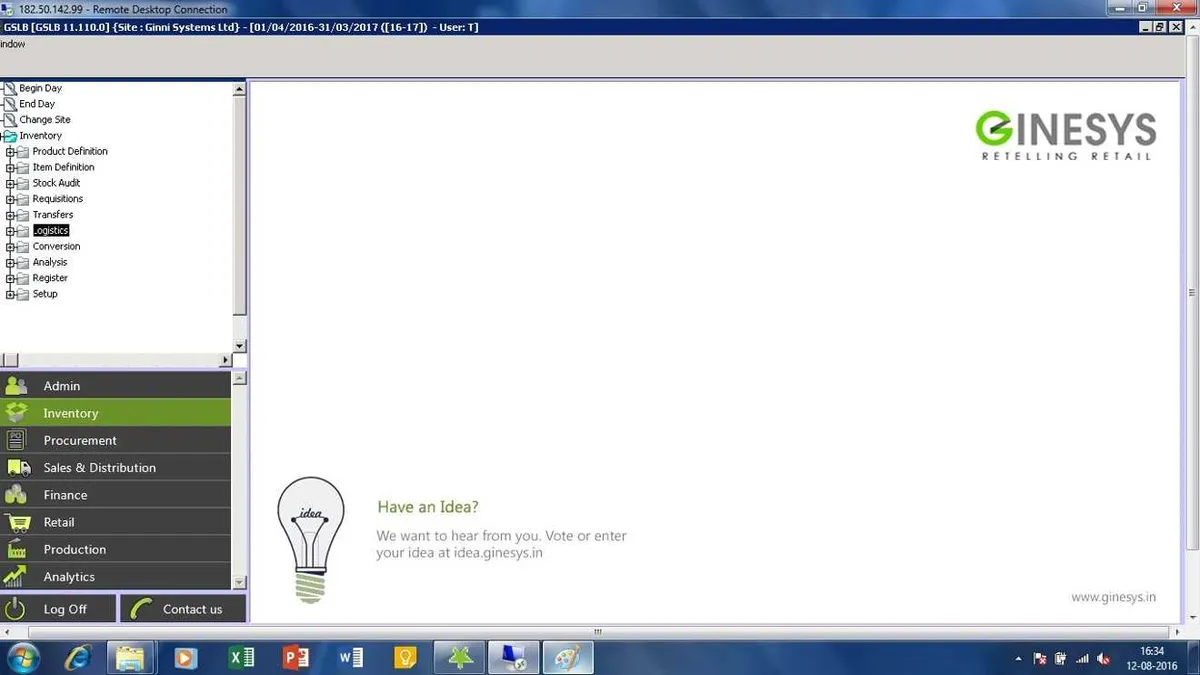Launch Internet Explorer from the taskbar

77,658
